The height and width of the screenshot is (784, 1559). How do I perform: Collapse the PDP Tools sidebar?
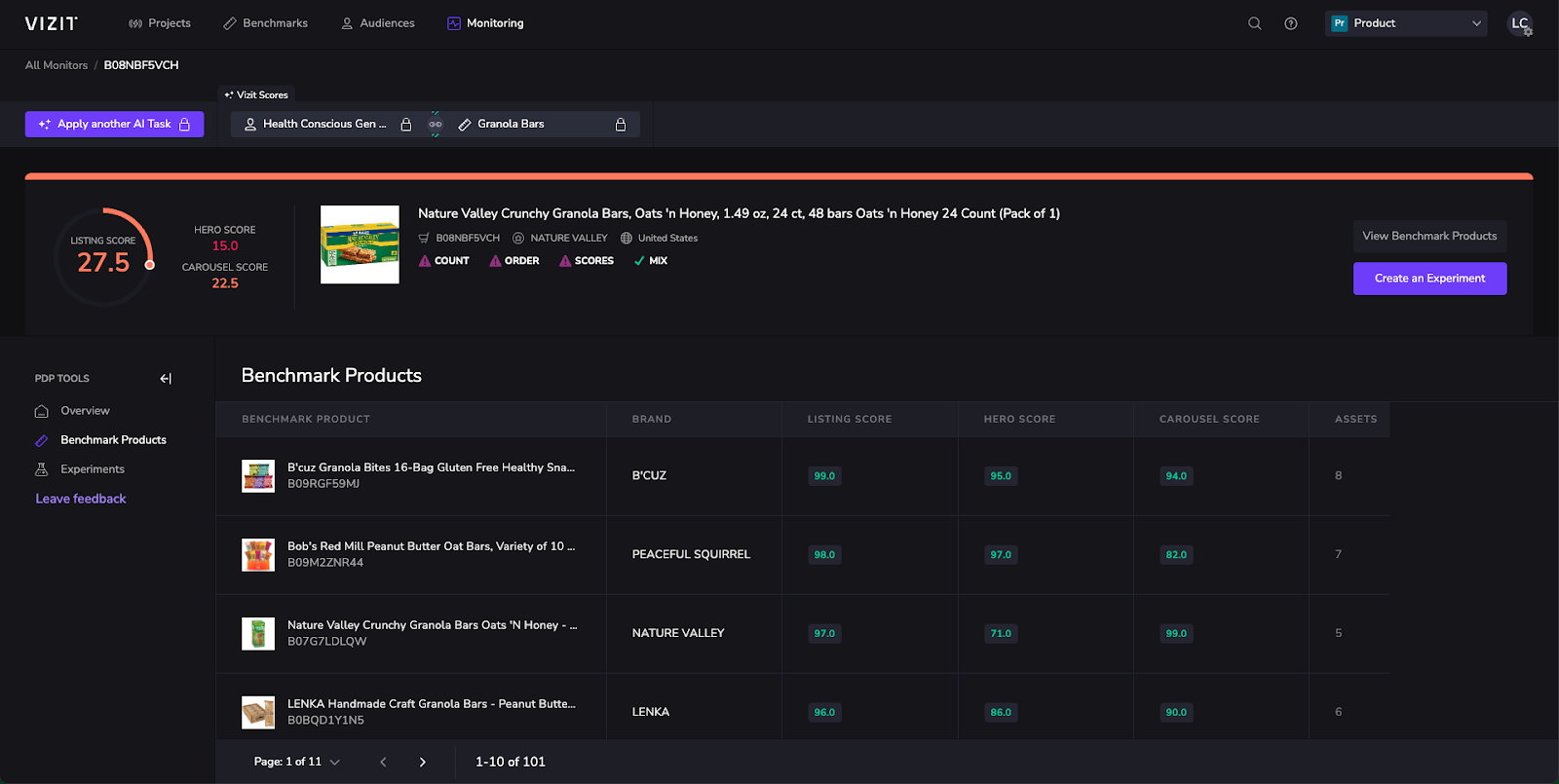[166, 379]
